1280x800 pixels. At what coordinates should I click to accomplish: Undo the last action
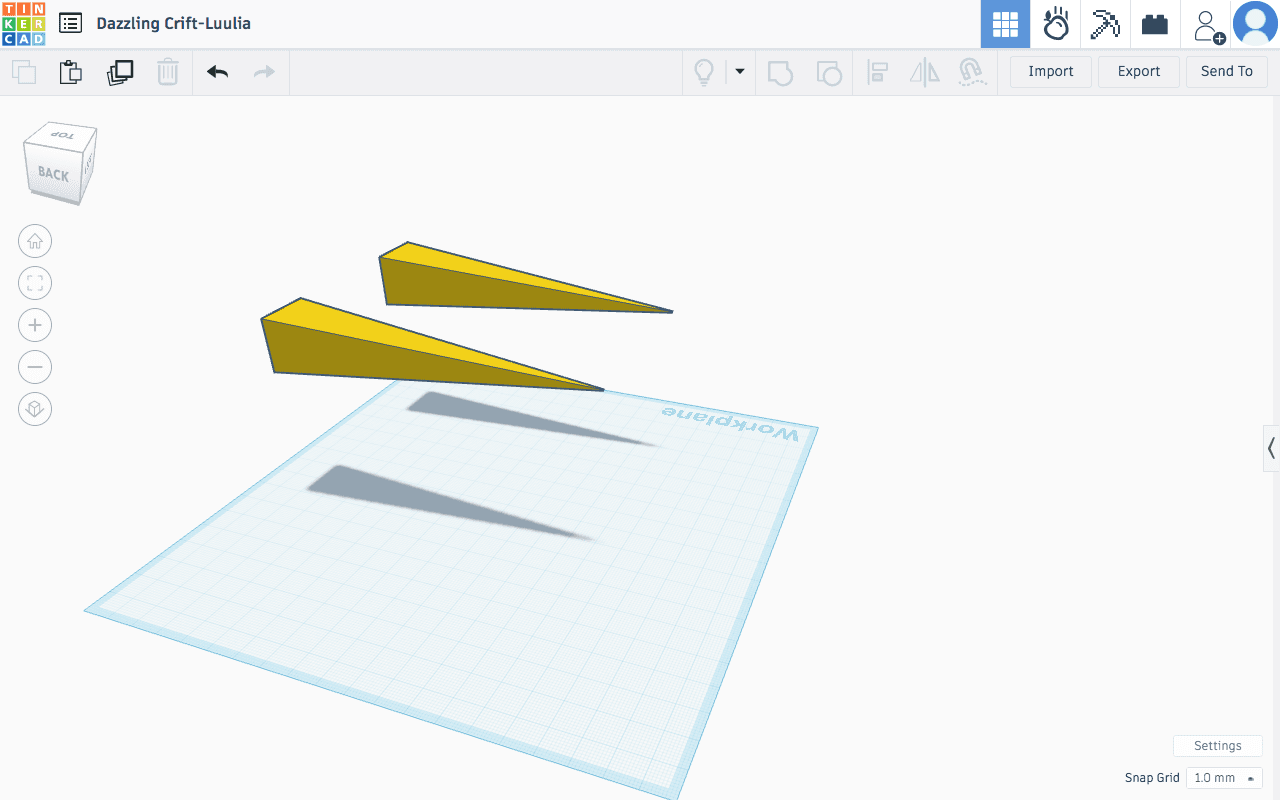pyautogui.click(x=217, y=72)
